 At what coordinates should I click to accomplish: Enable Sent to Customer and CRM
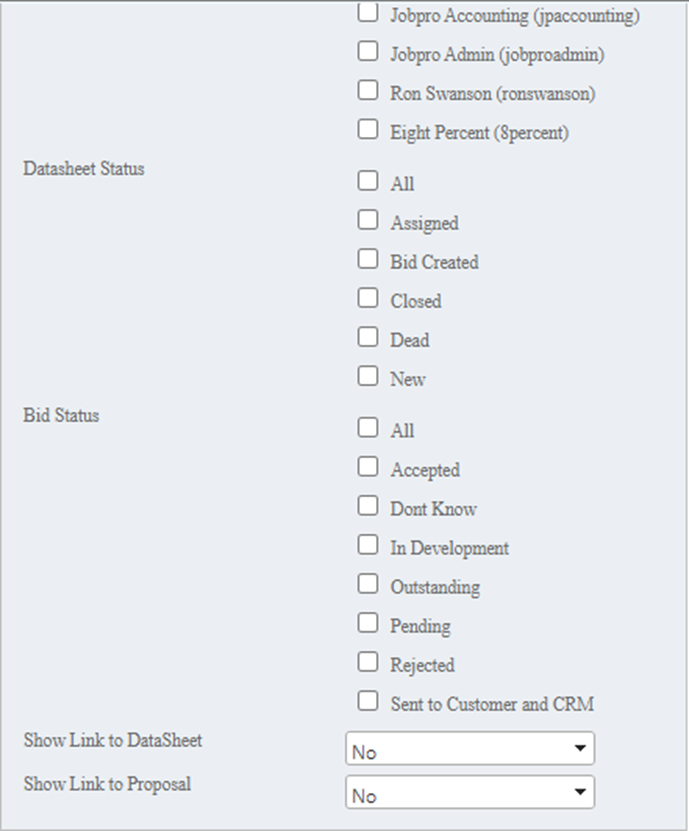coord(368,701)
